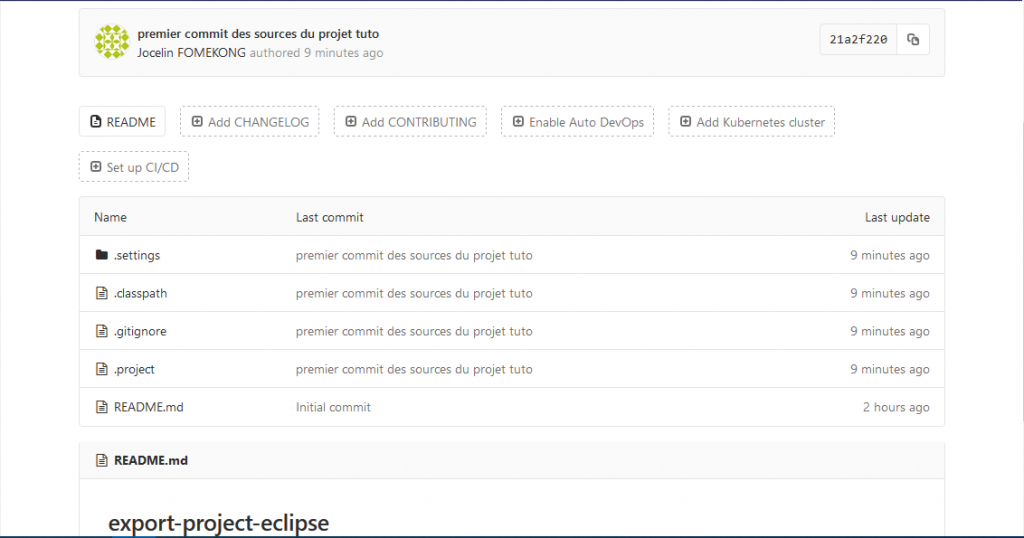Click the file icon in README.md preview header
This screenshot has height=538, width=1024.
point(101,460)
